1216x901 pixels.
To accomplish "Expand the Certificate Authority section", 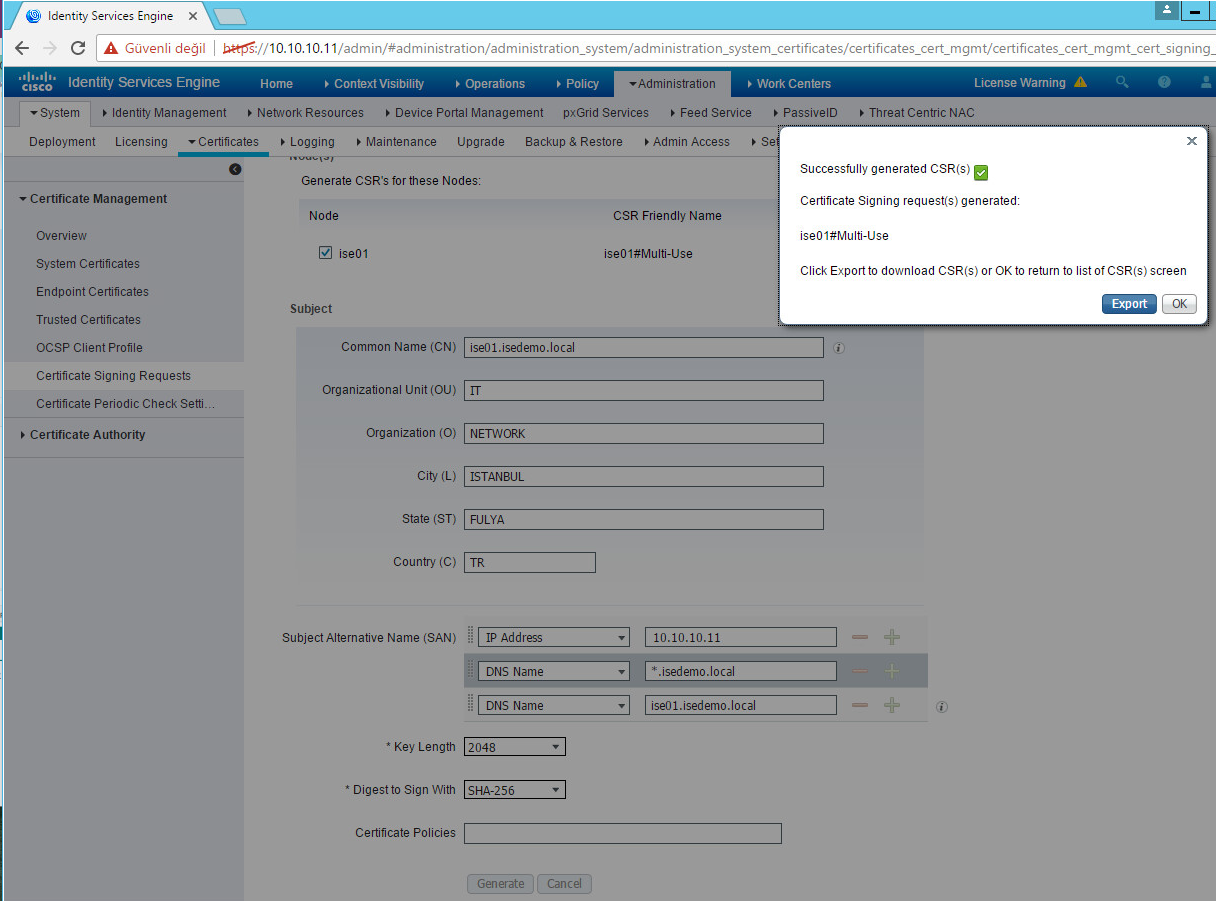I will tap(83, 435).
